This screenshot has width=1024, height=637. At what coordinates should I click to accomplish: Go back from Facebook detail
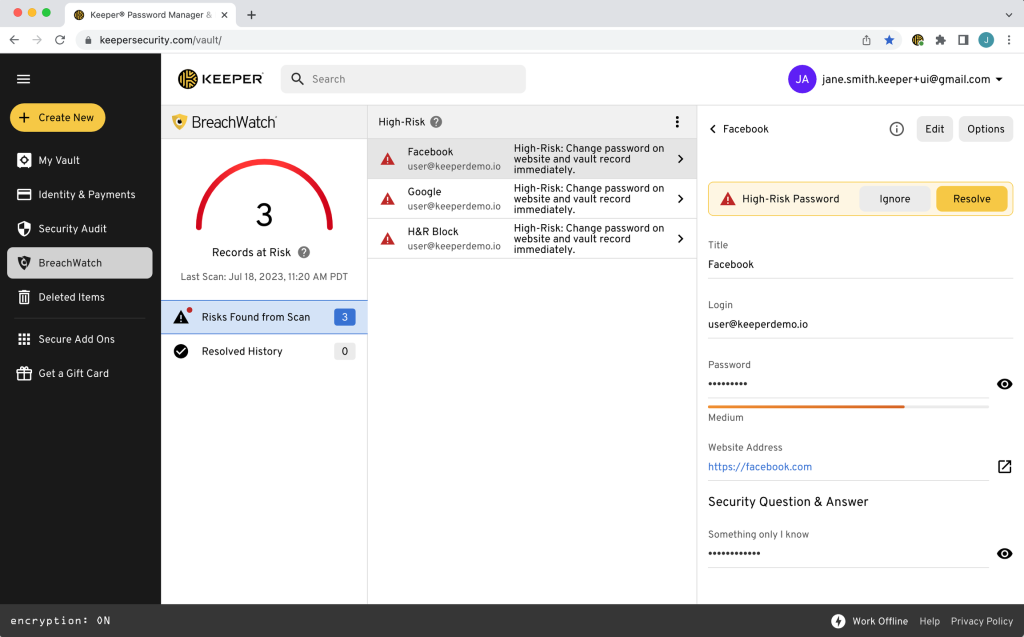(712, 129)
